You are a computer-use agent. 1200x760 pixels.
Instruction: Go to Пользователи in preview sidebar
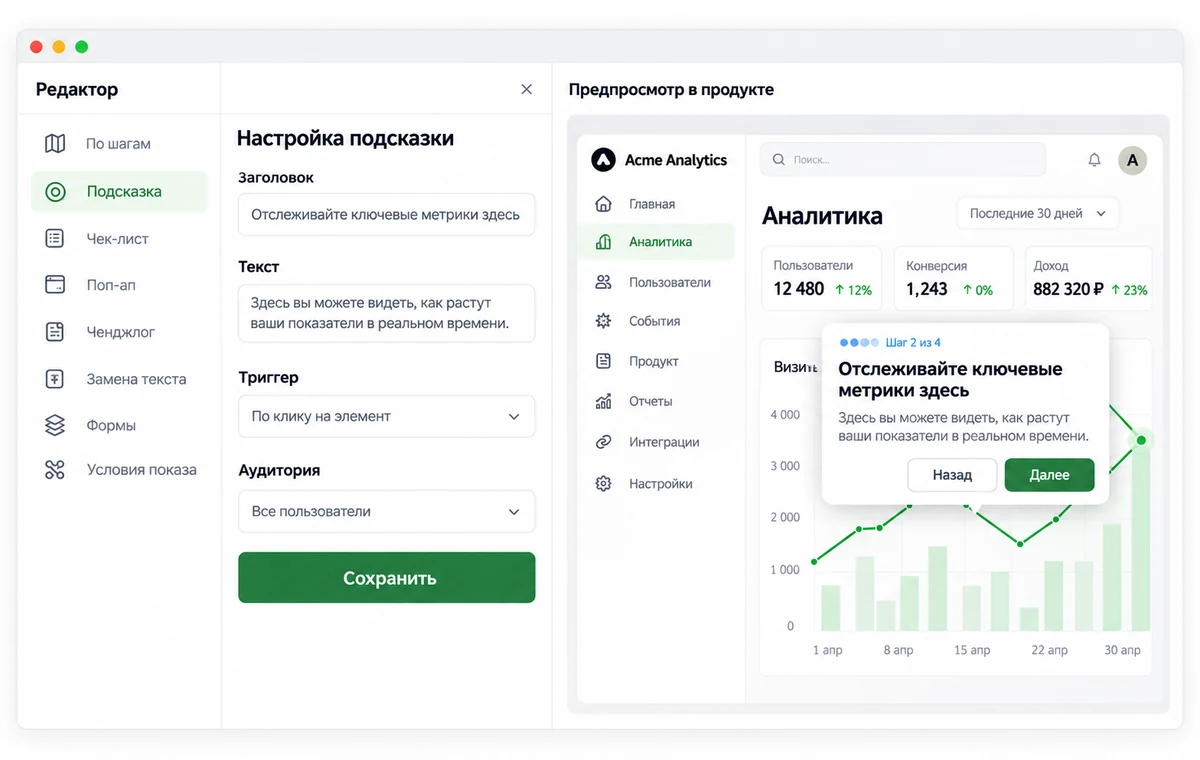pos(656,282)
